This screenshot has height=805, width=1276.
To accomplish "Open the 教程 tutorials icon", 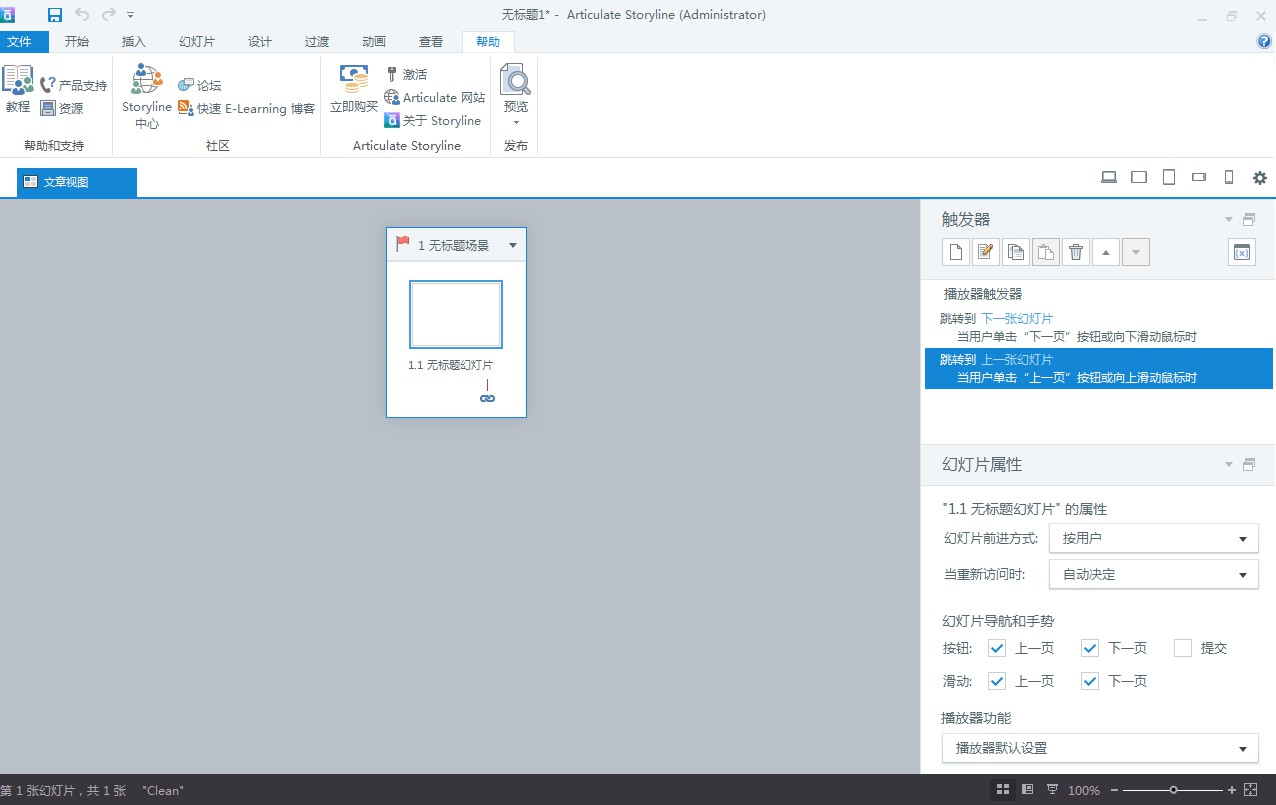I will [18, 89].
